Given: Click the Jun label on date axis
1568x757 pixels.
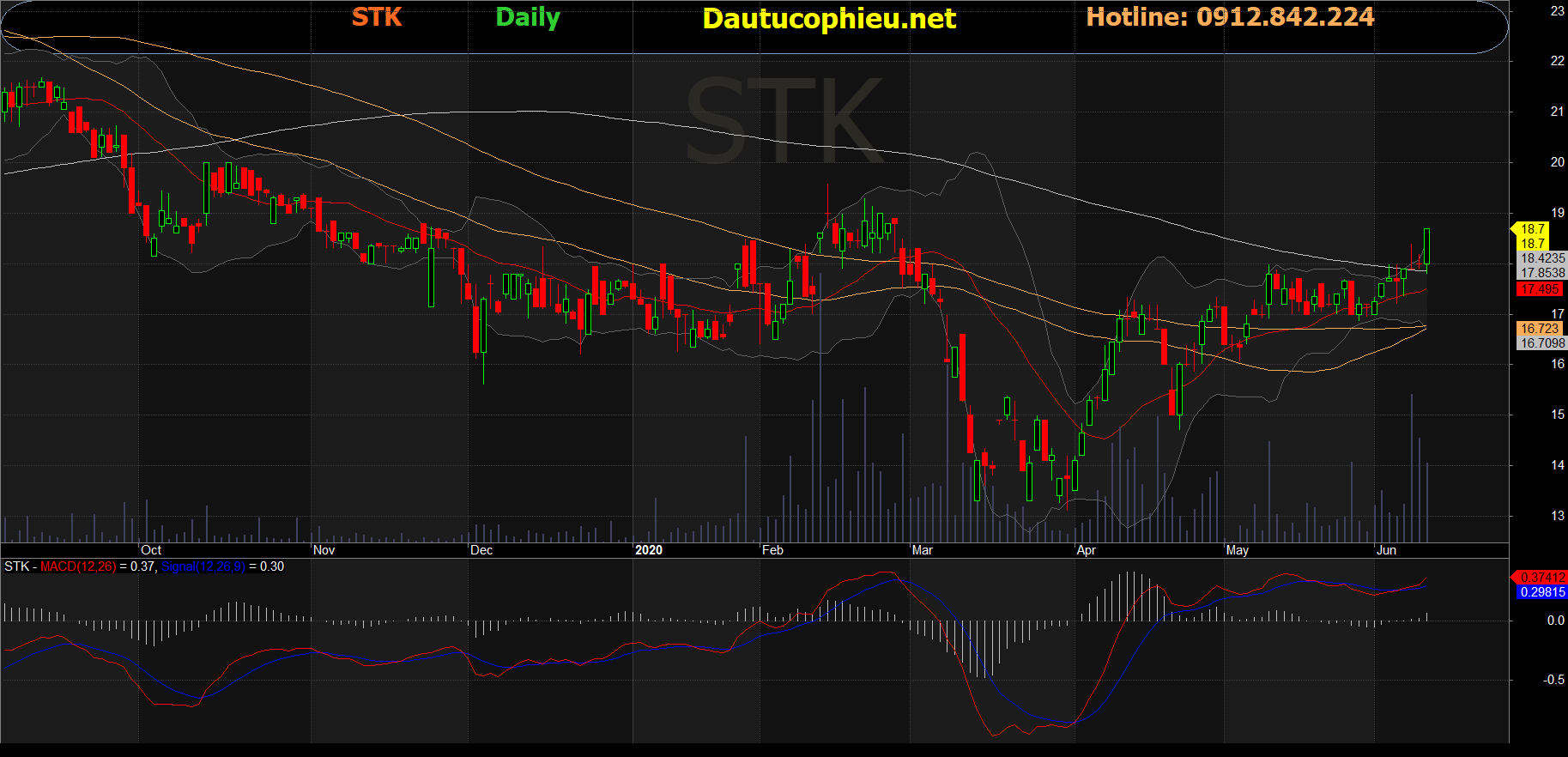Looking at the screenshot, I should pos(1386,550).
